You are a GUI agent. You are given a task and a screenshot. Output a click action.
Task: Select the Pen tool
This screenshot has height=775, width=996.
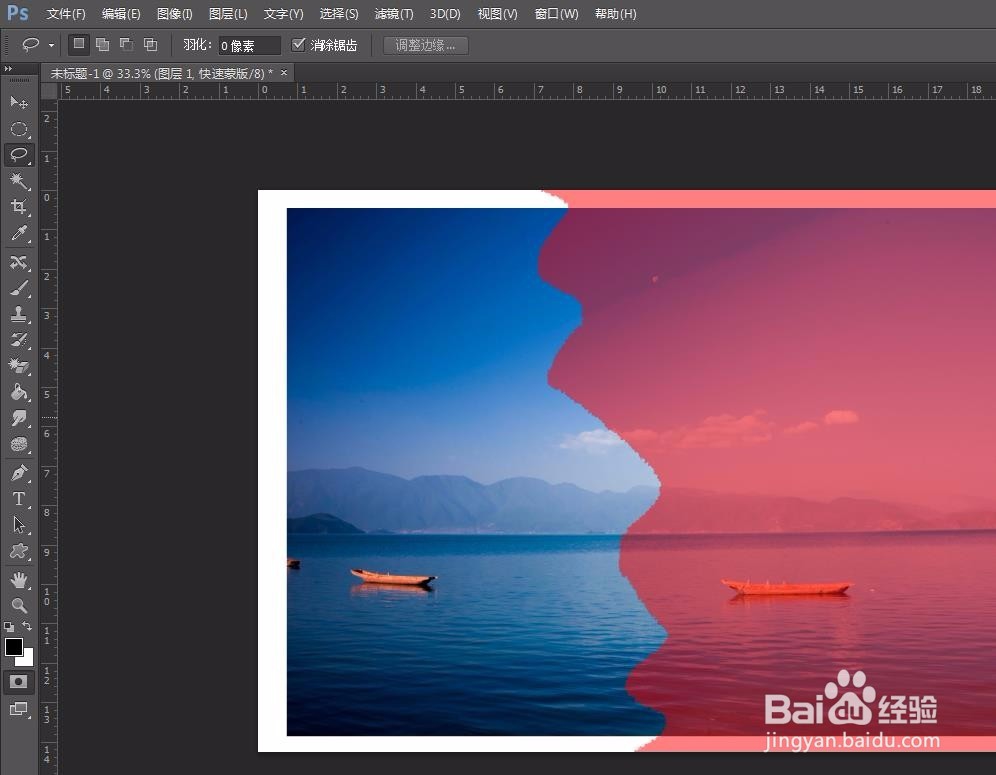point(19,473)
